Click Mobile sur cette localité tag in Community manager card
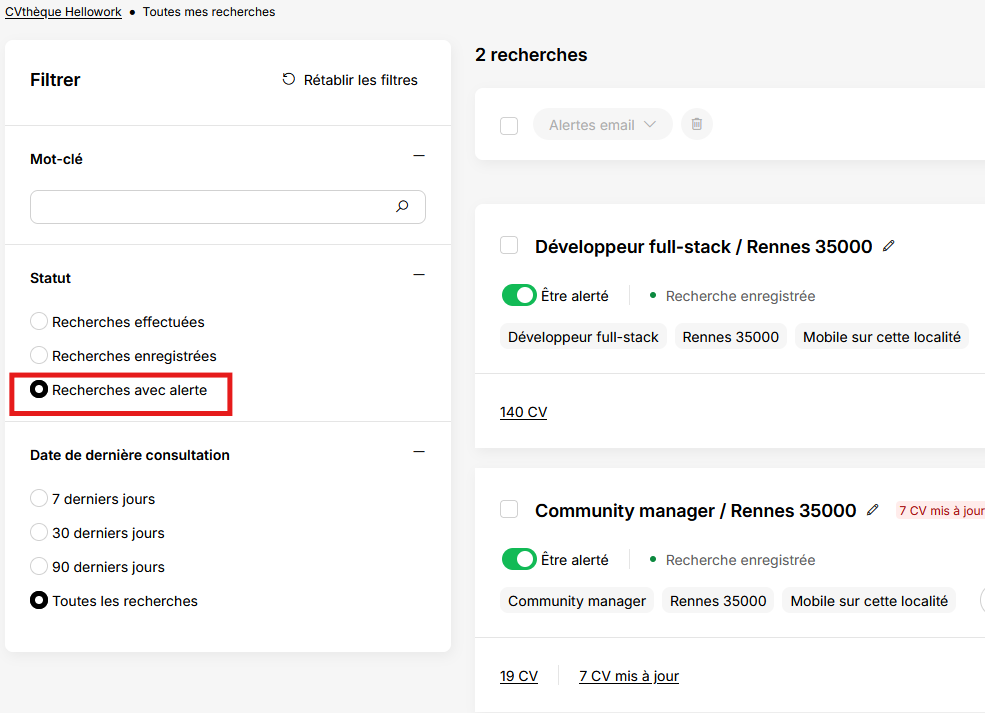985x713 pixels. click(869, 601)
